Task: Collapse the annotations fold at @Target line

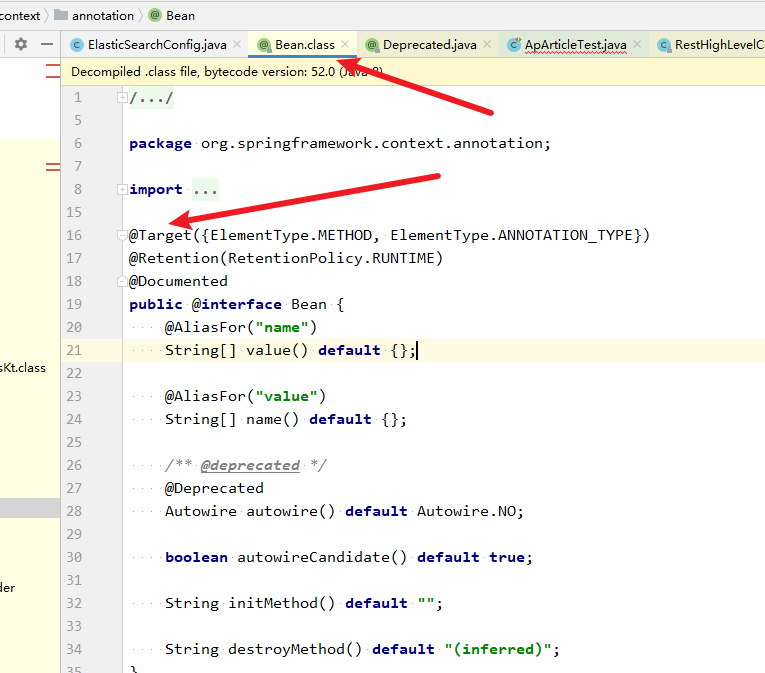Action: coord(122,236)
